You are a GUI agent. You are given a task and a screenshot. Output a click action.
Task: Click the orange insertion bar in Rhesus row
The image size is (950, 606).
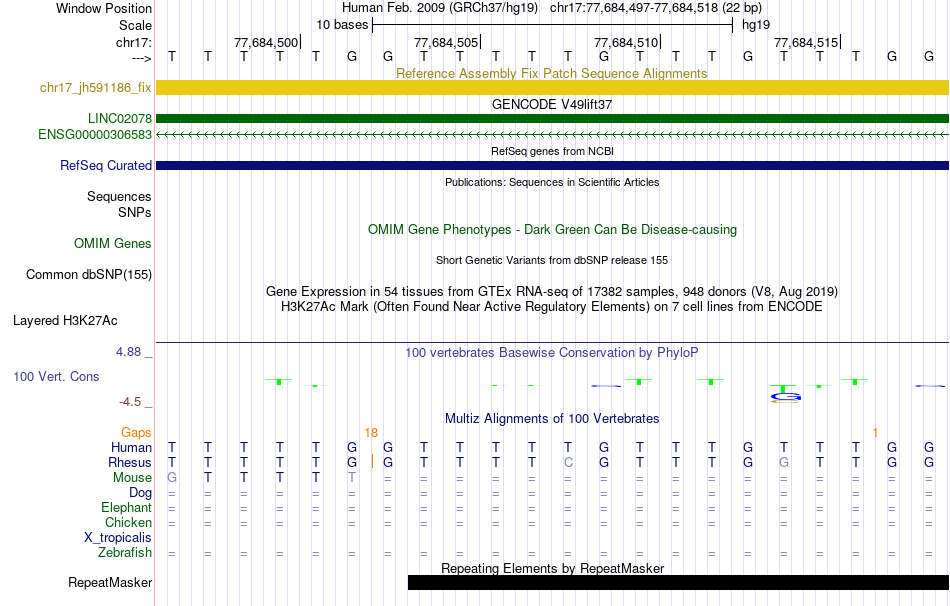(x=372, y=462)
